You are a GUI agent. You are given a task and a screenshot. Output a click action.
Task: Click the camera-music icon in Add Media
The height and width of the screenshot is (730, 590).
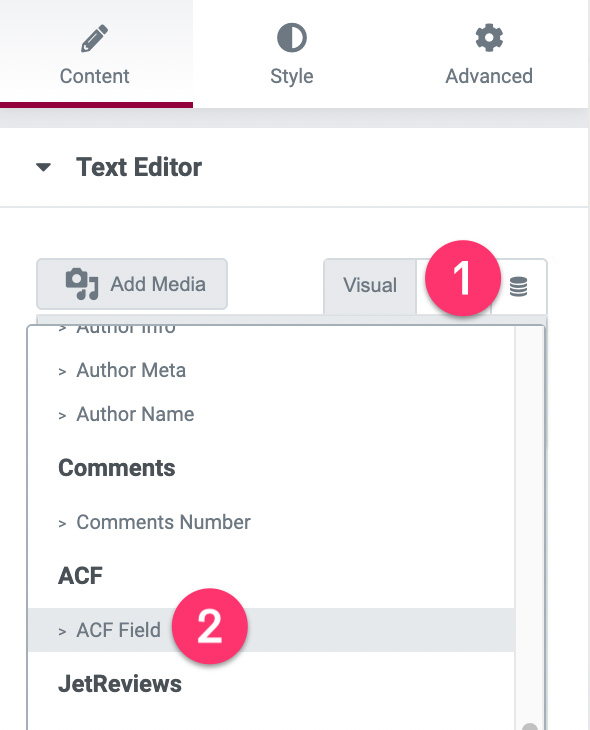pyautogui.click(x=82, y=284)
